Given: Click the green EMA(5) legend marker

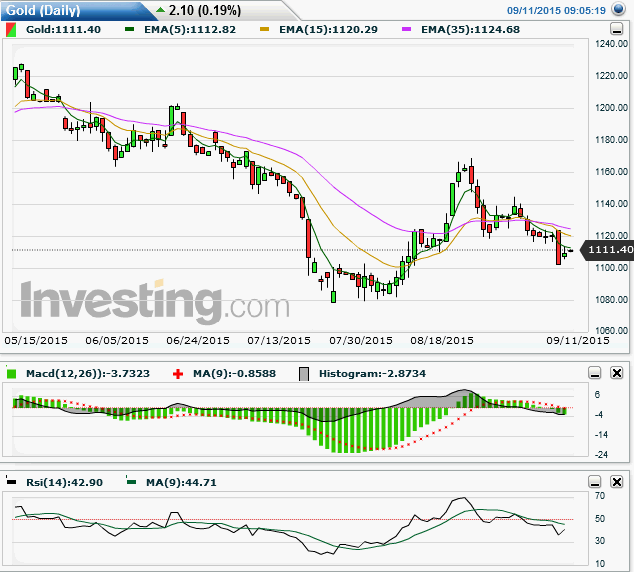Looking at the screenshot, I should [x=129, y=29].
